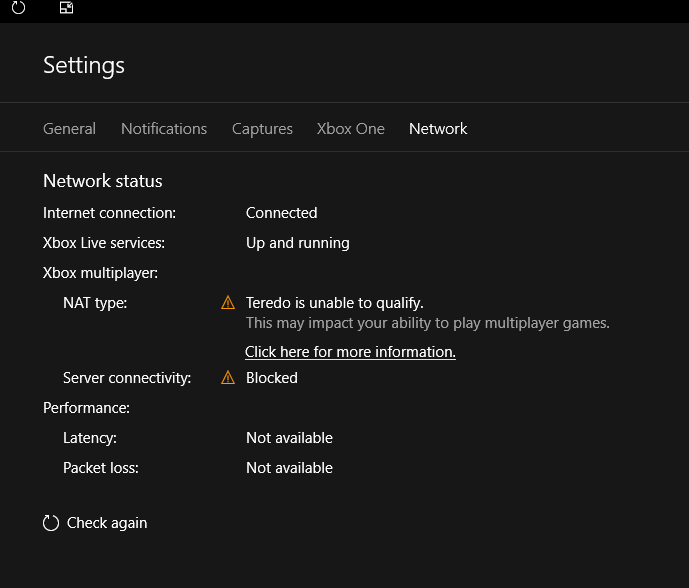
Task: Click the Settings page title
Action: click(84, 65)
